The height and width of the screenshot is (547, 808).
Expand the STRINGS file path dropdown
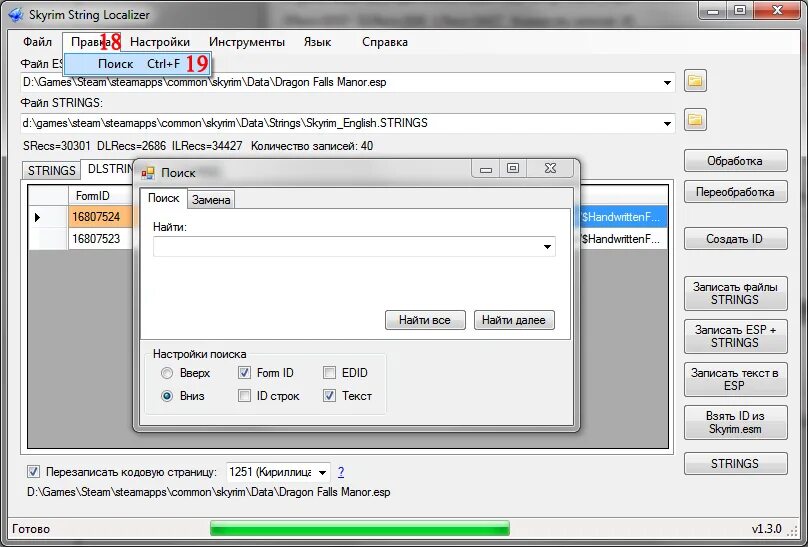(667, 124)
